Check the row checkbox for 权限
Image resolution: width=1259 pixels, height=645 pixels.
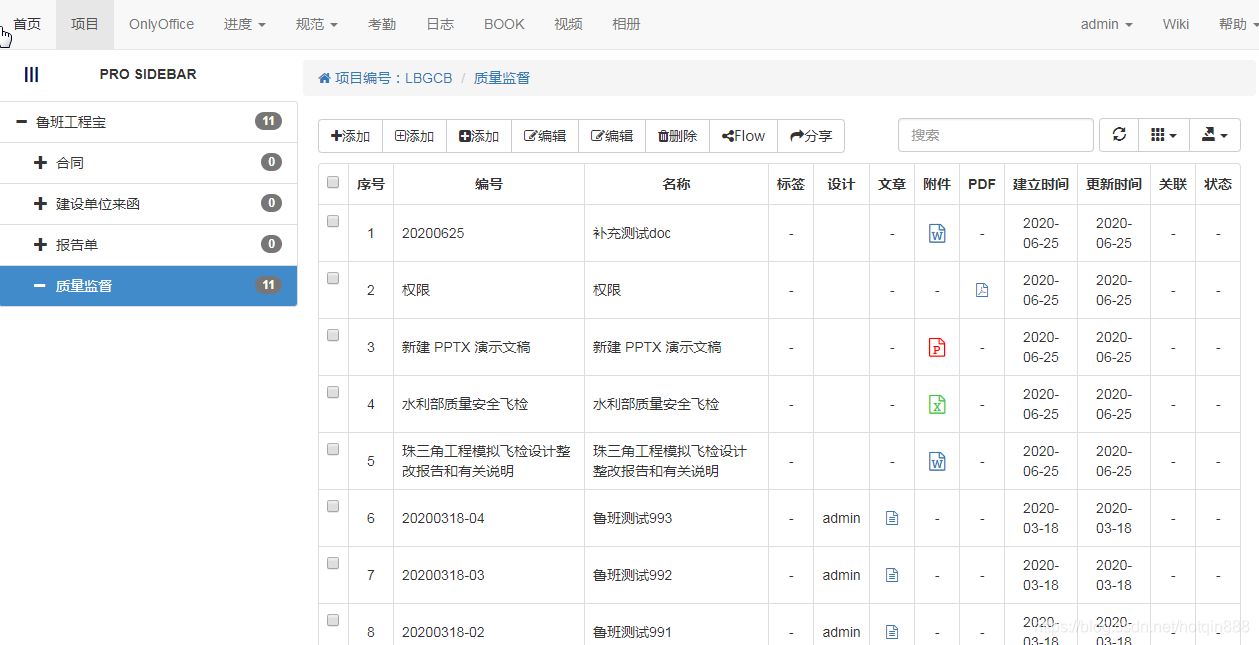[333, 278]
